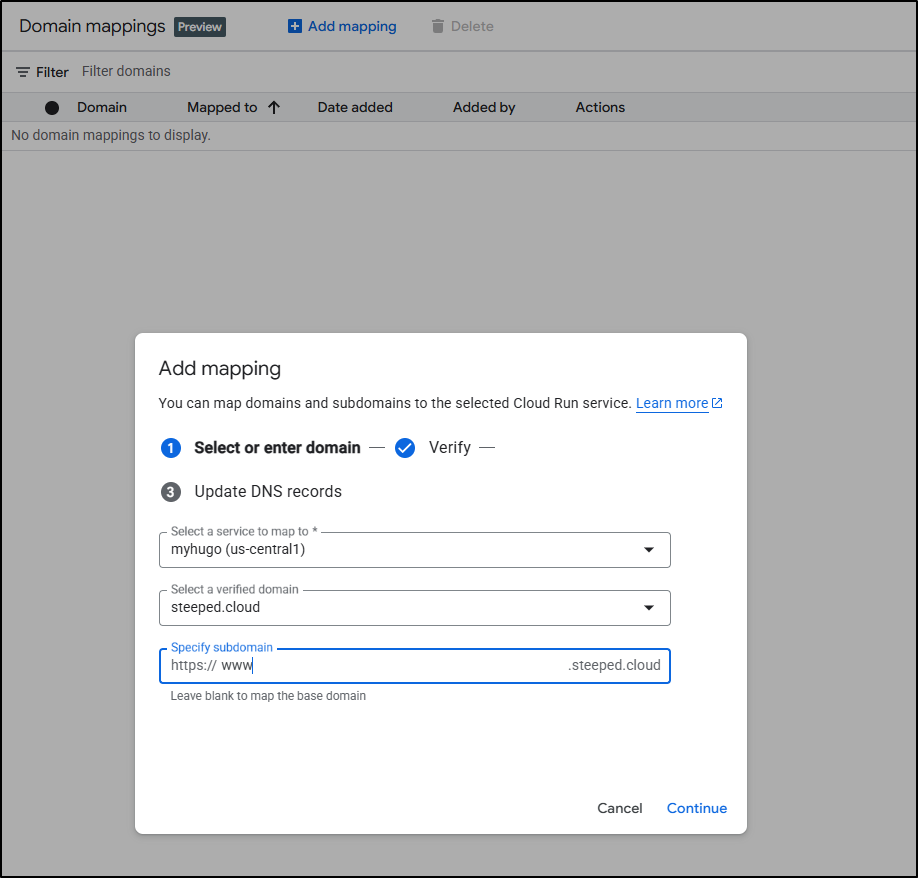Click the service dropdown arrow
The image size is (918, 878).
(649, 549)
